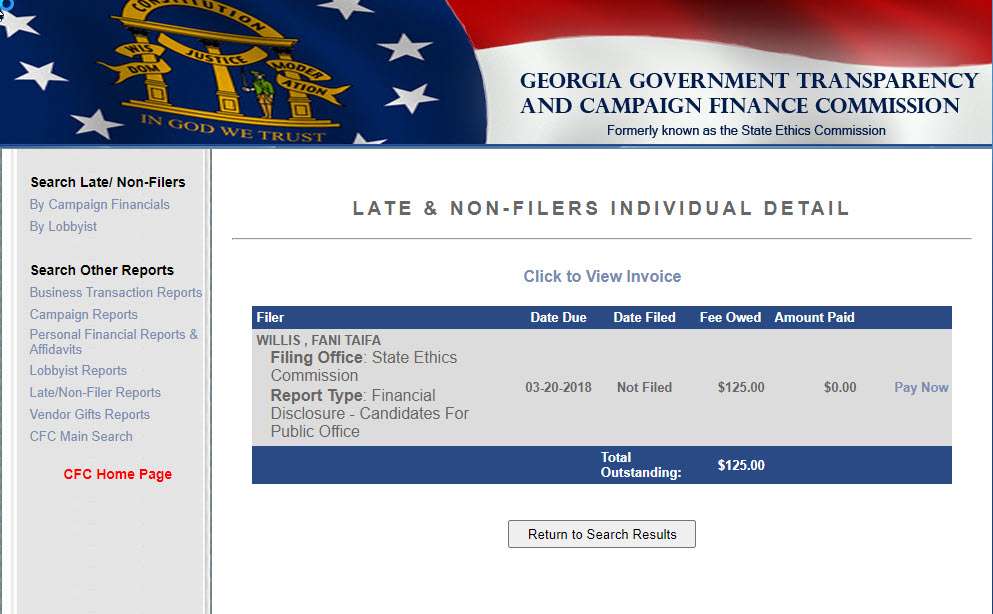Click the Date Due column header
Image resolution: width=993 pixels, height=614 pixels.
tap(558, 318)
